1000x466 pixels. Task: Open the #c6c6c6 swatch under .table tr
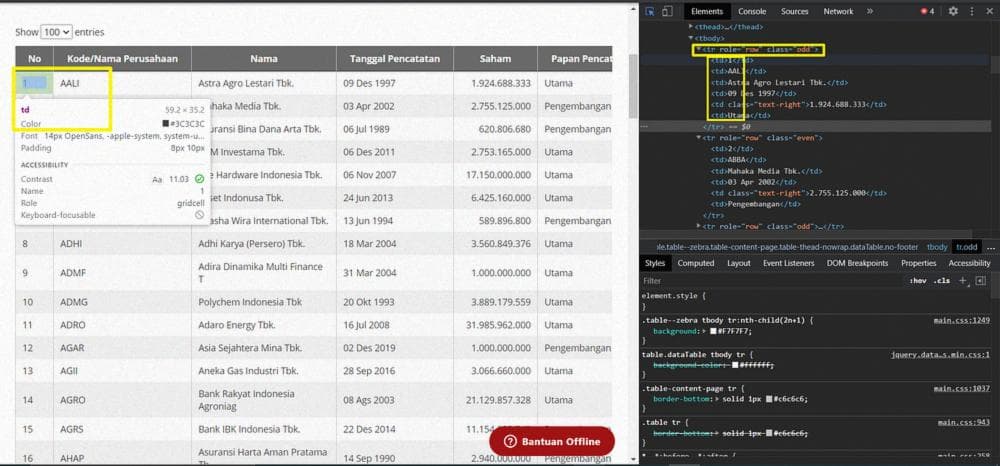point(769,433)
